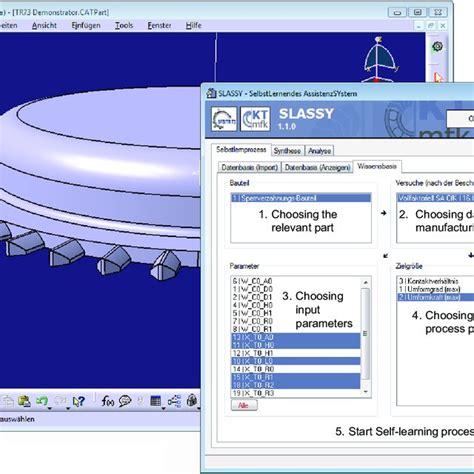Click the Alle button below Parameter list
This screenshot has width=474, height=474.
click(x=244, y=405)
